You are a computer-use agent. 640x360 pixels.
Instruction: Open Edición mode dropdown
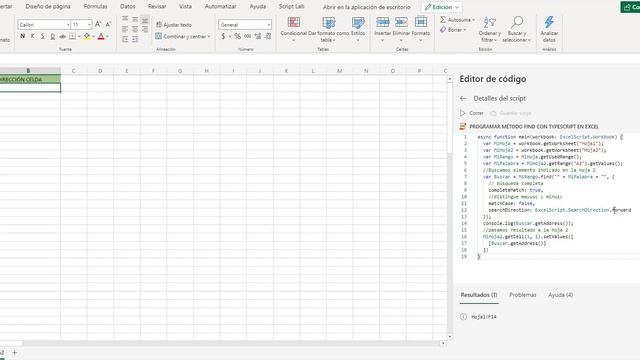(442, 7)
